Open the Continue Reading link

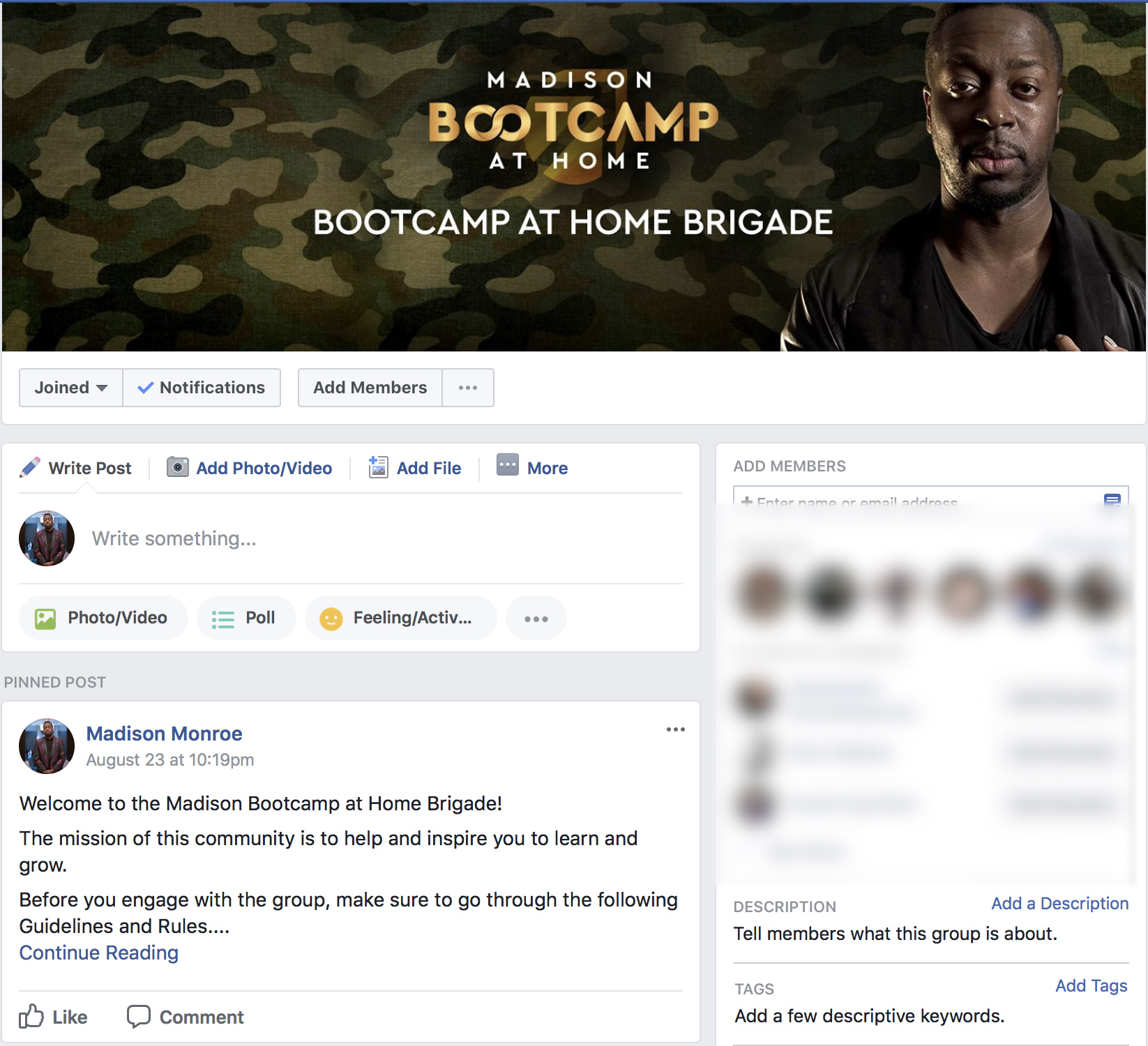[x=99, y=953]
